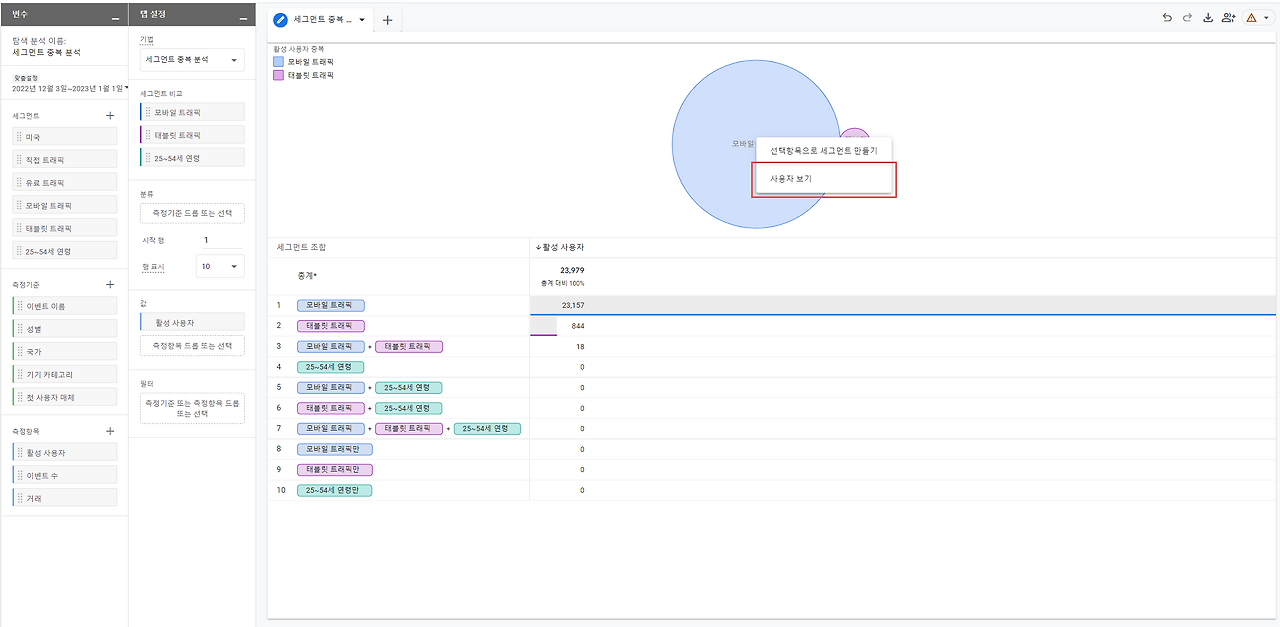
Task: Undo the last change in the toolbar
Action: [x=1167, y=18]
